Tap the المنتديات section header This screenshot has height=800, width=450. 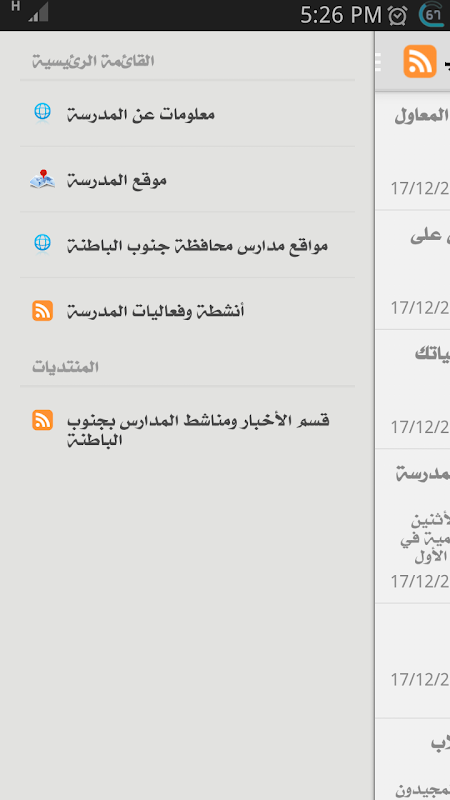click(65, 367)
